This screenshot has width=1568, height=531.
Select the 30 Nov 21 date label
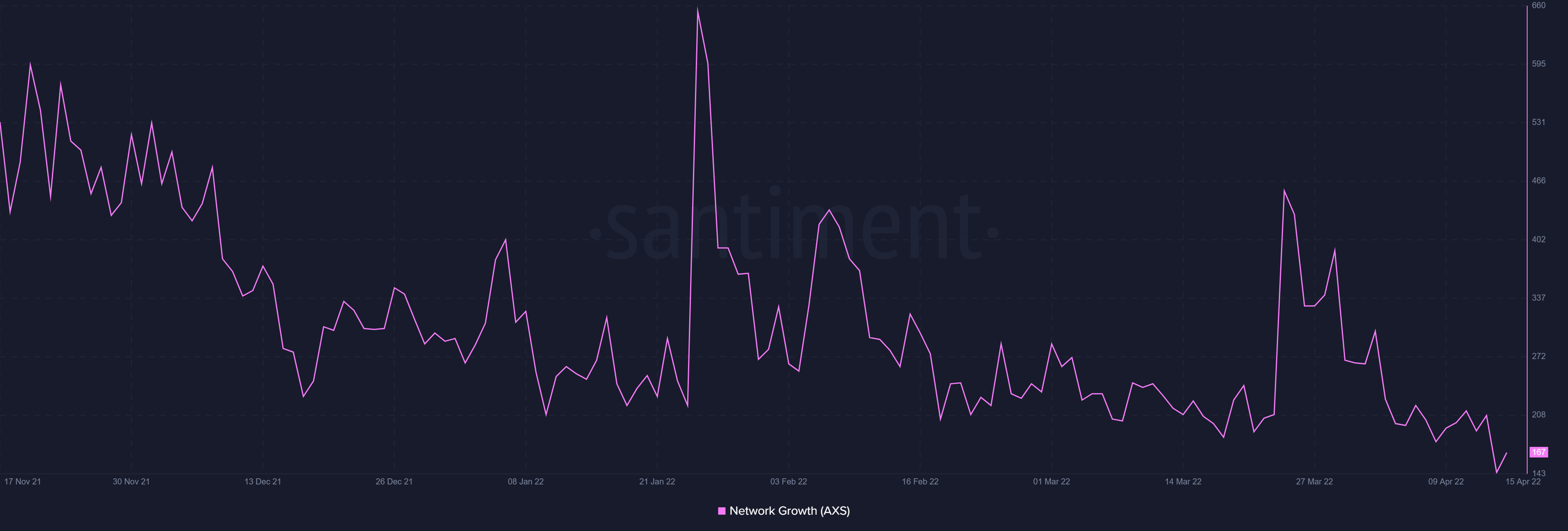131,482
